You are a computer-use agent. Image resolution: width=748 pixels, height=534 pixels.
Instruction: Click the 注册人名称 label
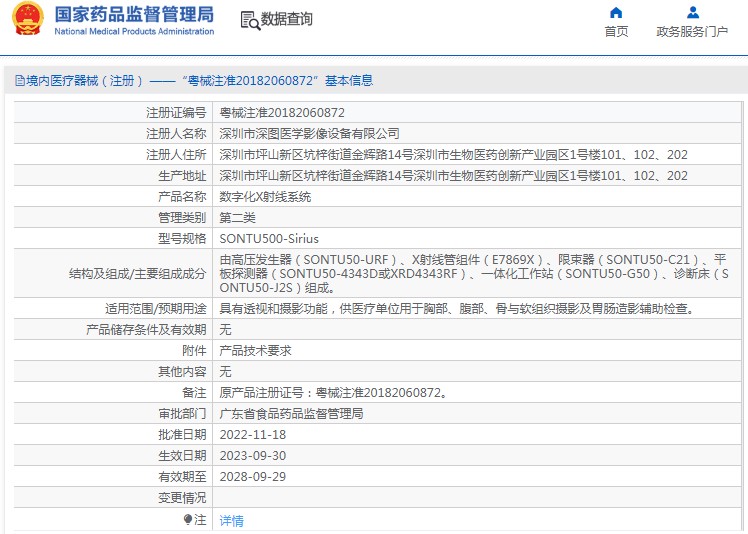pos(176,134)
